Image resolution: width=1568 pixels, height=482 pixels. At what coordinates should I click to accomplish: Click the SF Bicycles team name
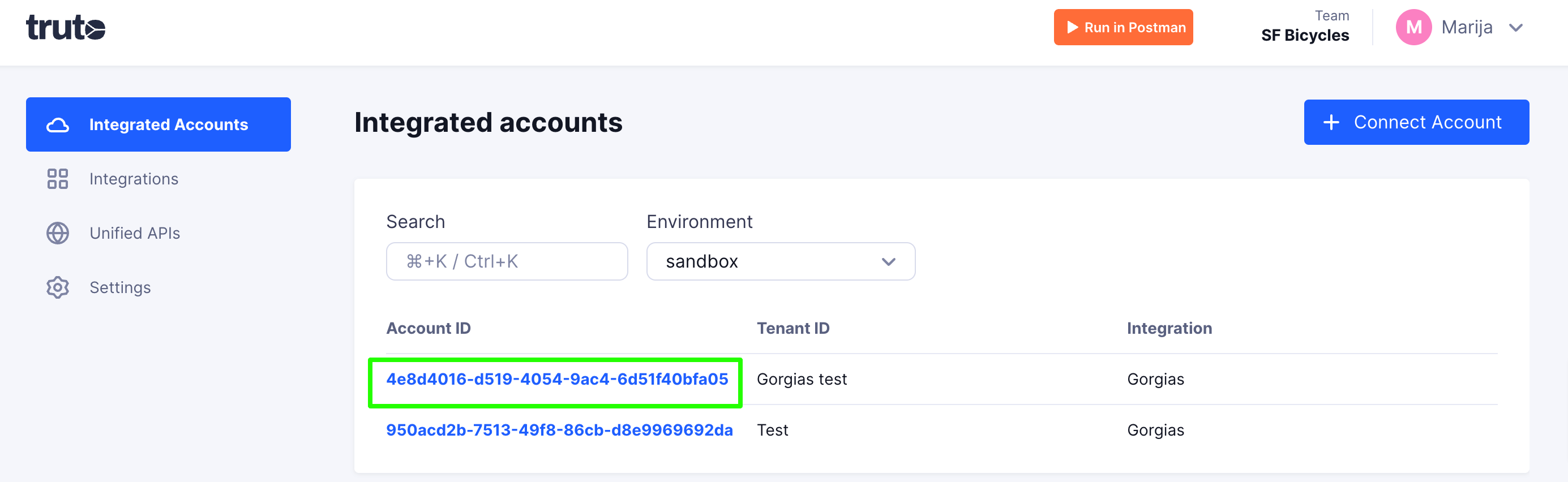[x=1304, y=35]
